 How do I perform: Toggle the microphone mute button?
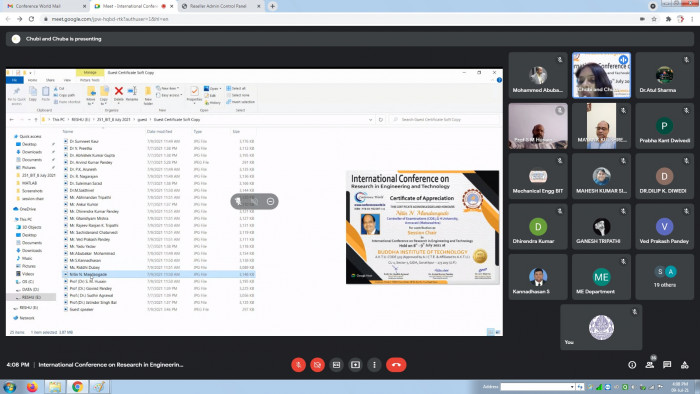tap(298, 365)
